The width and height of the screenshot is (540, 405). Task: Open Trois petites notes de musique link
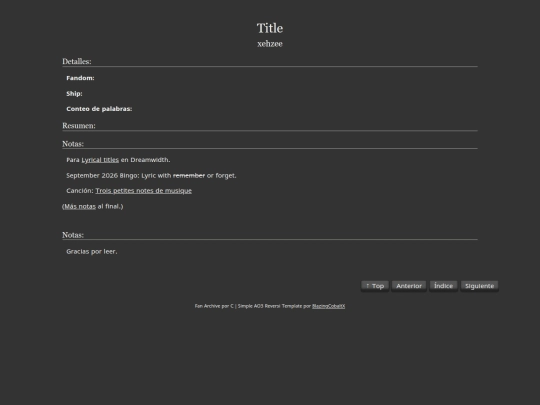(x=144, y=191)
